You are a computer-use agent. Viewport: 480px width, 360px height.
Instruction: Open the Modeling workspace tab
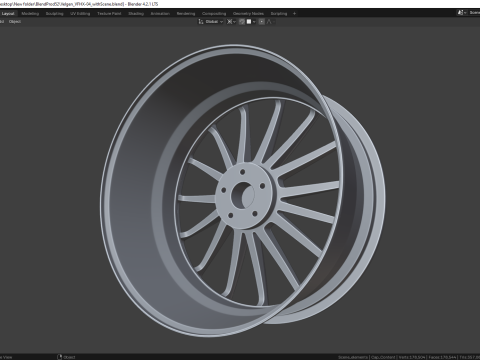(x=30, y=14)
